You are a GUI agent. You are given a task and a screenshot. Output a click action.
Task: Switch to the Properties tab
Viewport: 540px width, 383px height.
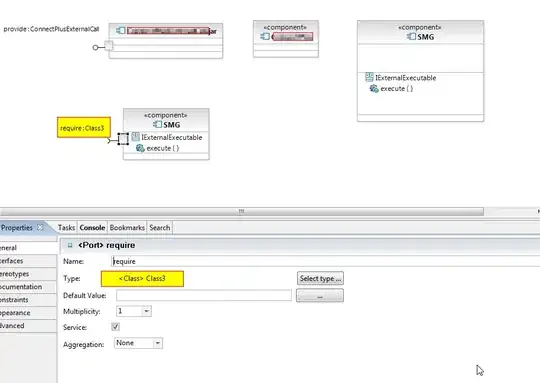[x=17, y=227]
